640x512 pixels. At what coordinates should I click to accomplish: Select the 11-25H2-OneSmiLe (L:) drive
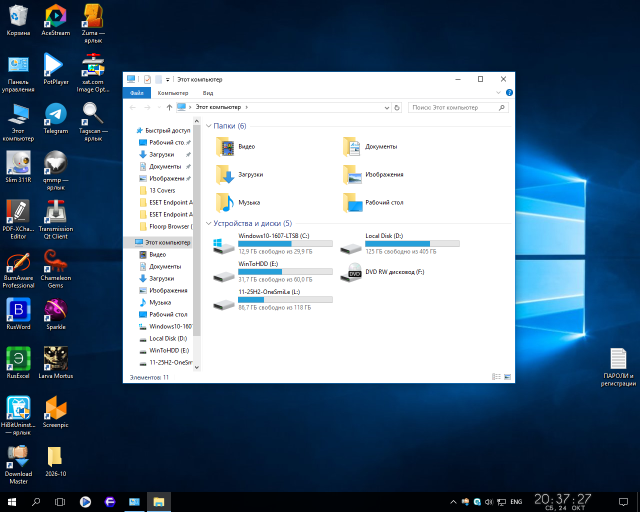coord(273,300)
